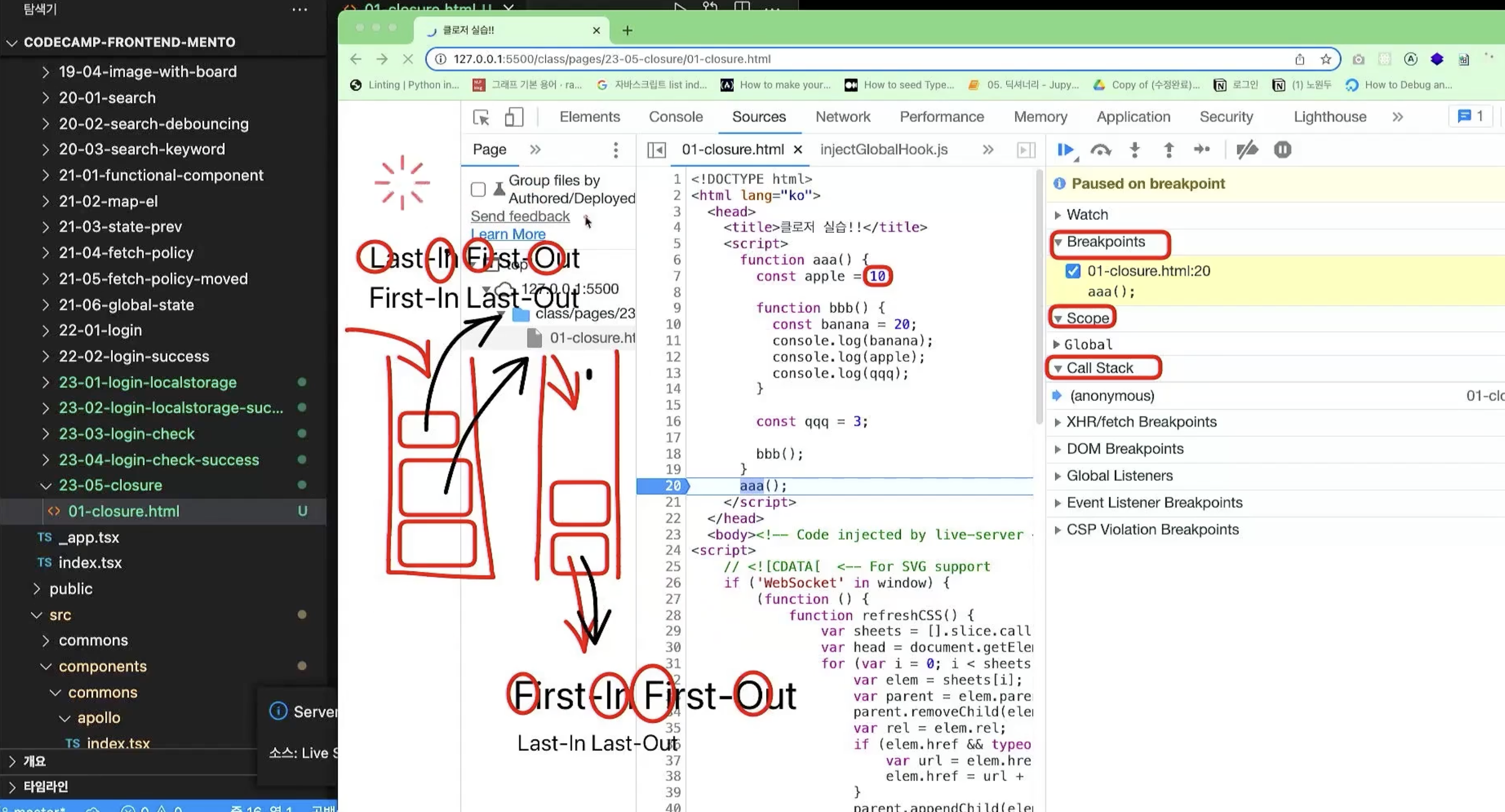Click the Send feedback link

(520, 216)
